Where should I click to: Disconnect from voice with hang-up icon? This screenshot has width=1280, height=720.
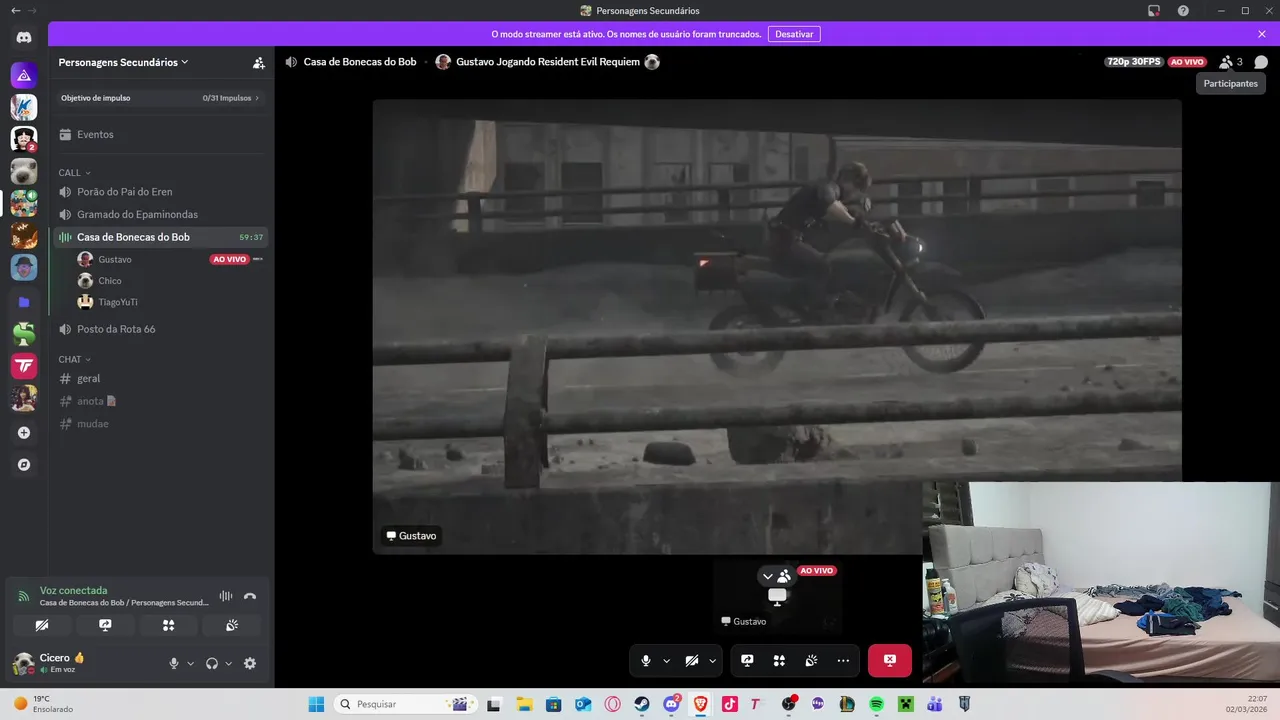pos(250,596)
